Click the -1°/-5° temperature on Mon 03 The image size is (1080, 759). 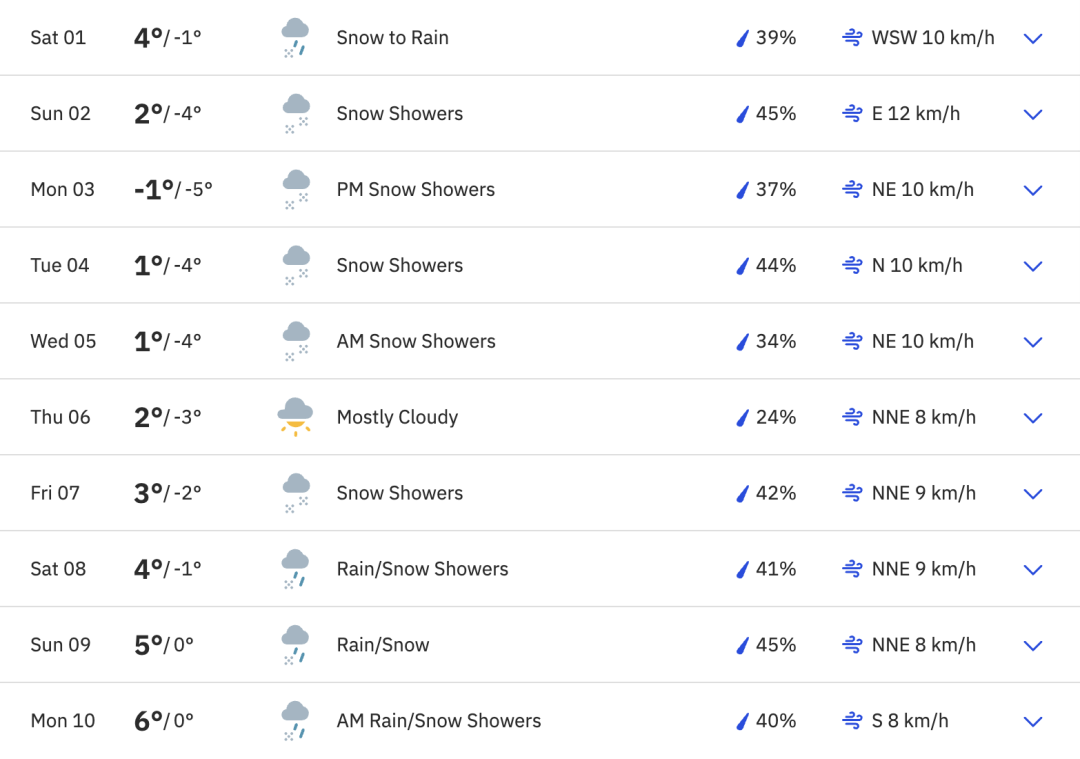173,189
